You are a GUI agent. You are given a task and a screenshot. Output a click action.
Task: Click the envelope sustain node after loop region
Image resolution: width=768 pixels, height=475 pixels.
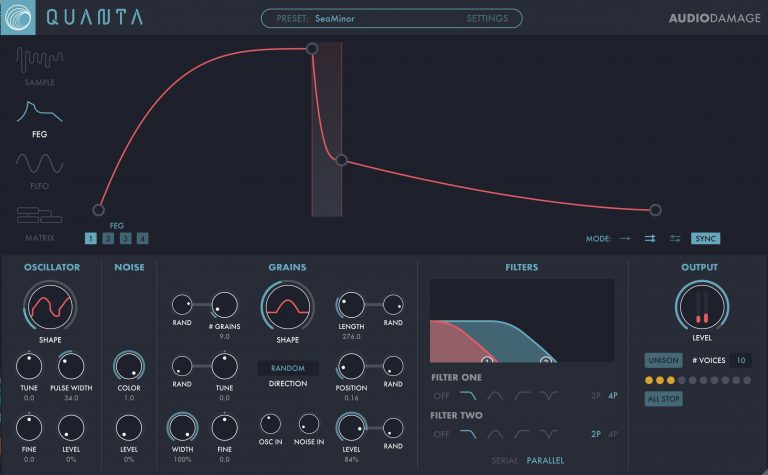341,160
